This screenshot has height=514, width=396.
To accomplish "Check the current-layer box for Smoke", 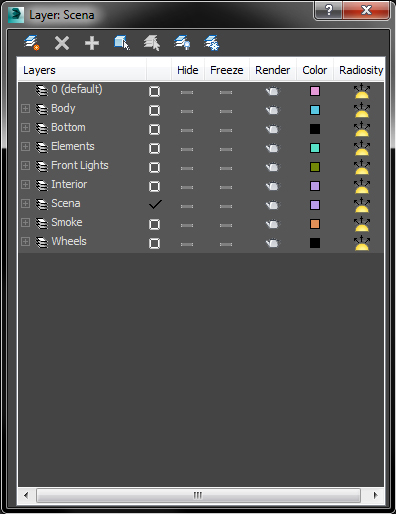I will click(154, 224).
